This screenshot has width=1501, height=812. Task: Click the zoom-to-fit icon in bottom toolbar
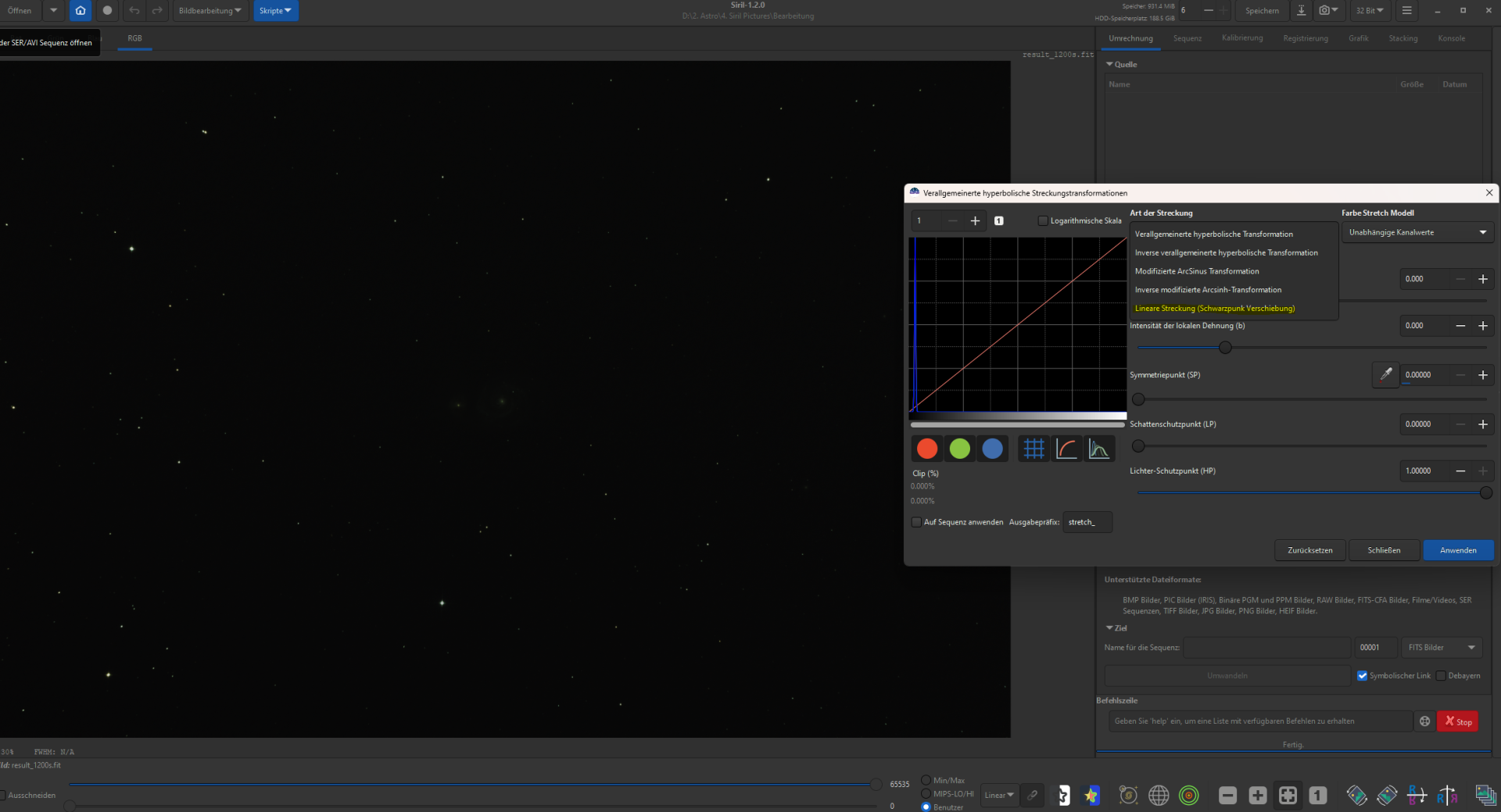(x=1288, y=796)
